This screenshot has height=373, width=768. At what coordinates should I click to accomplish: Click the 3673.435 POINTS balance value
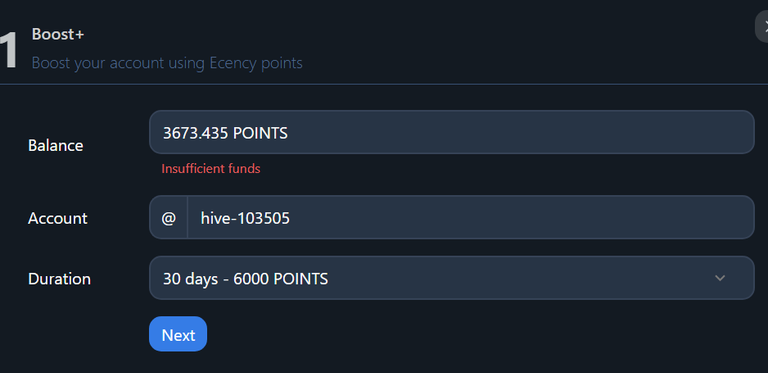point(225,133)
